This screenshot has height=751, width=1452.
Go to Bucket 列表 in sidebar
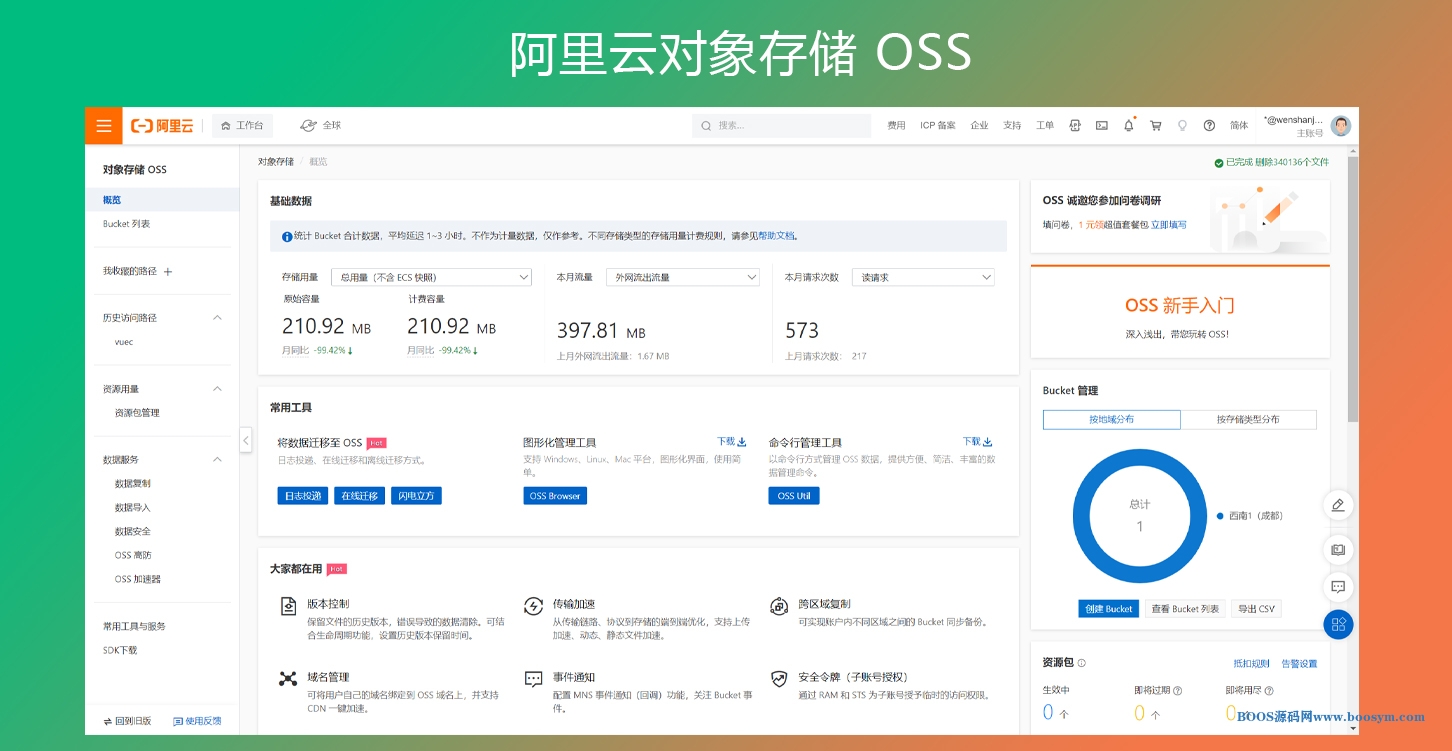coord(127,224)
